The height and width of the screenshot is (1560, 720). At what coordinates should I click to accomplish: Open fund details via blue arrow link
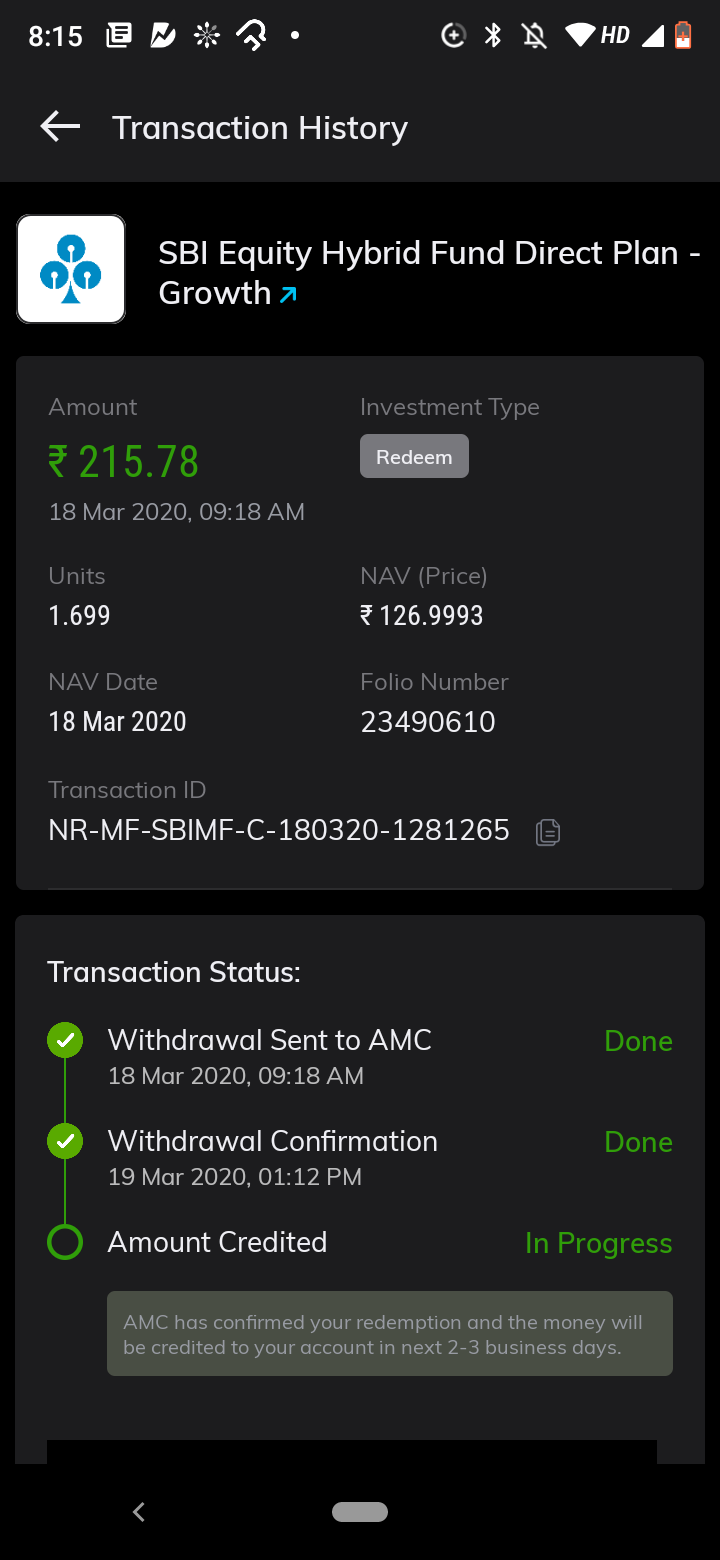pyautogui.click(x=288, y=295)
